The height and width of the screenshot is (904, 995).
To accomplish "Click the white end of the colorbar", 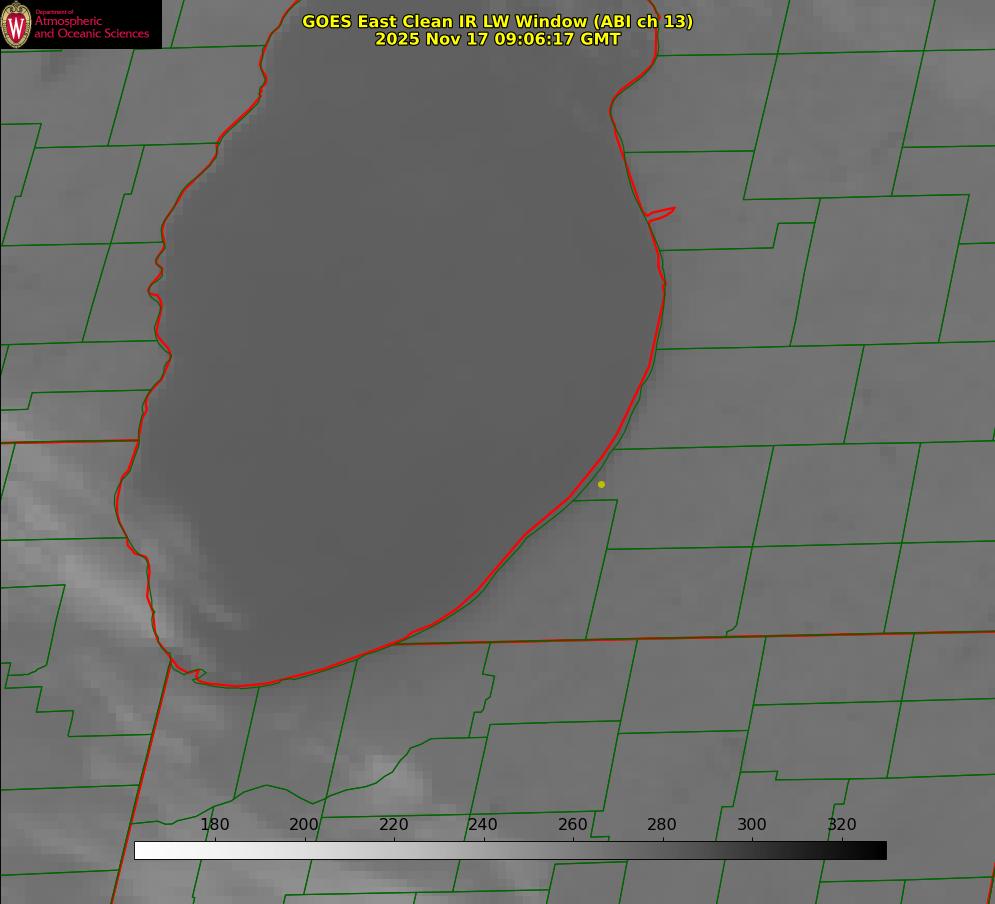I will (142, 850).
